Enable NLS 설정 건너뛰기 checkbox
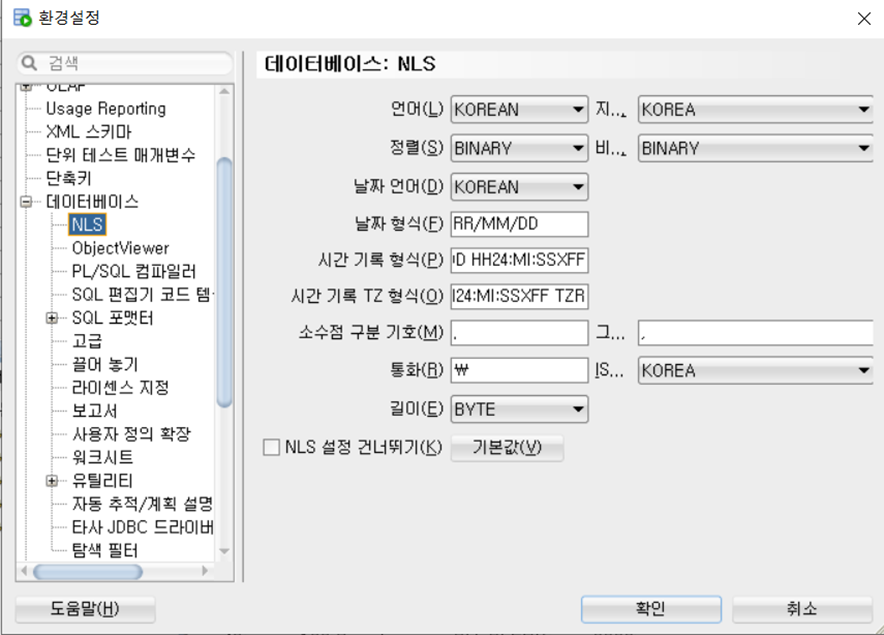Viewport: 884px width, 635px height. point(271,447)
